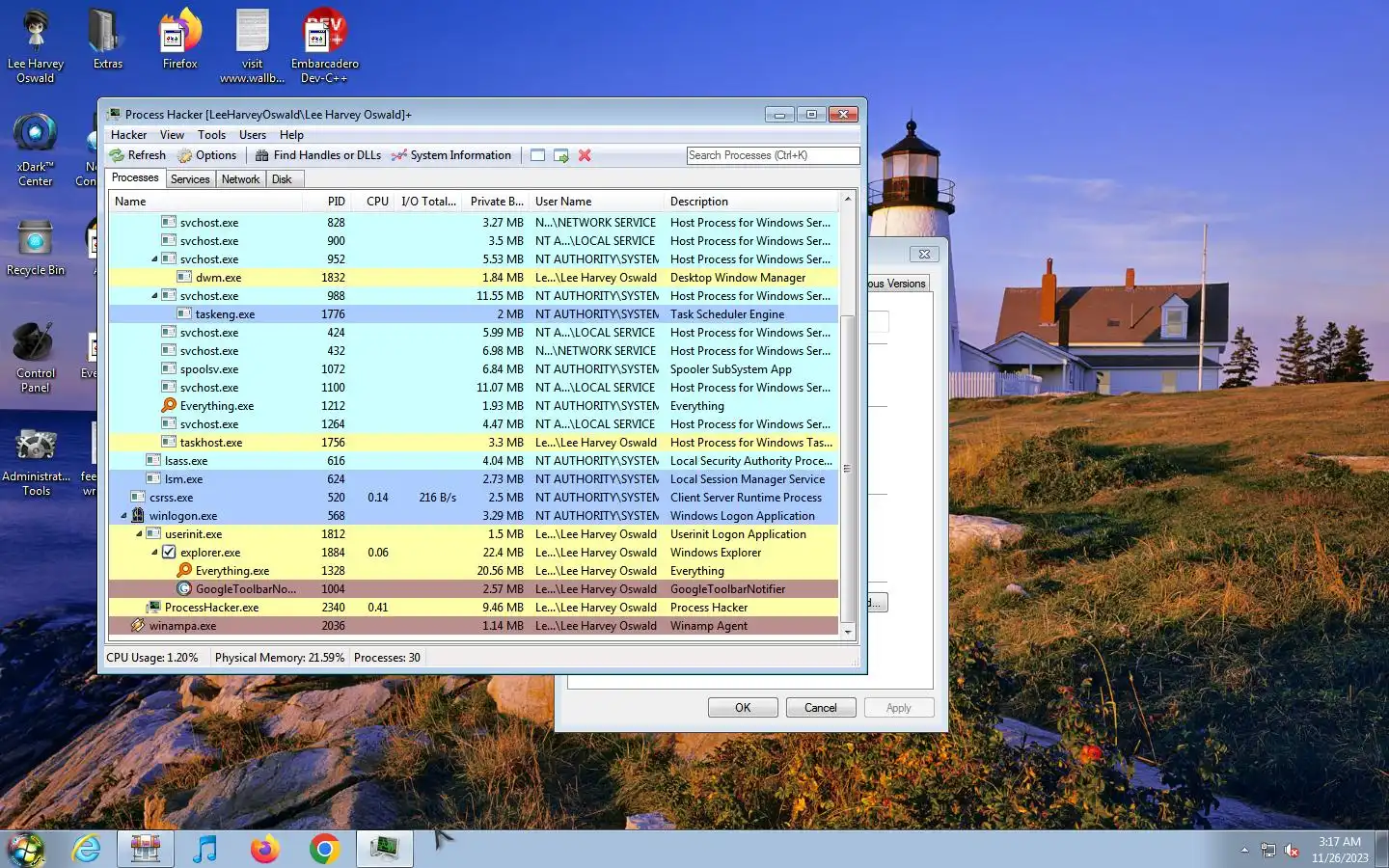Select the xDark Center desktop icon

click(x=36, y=149)
